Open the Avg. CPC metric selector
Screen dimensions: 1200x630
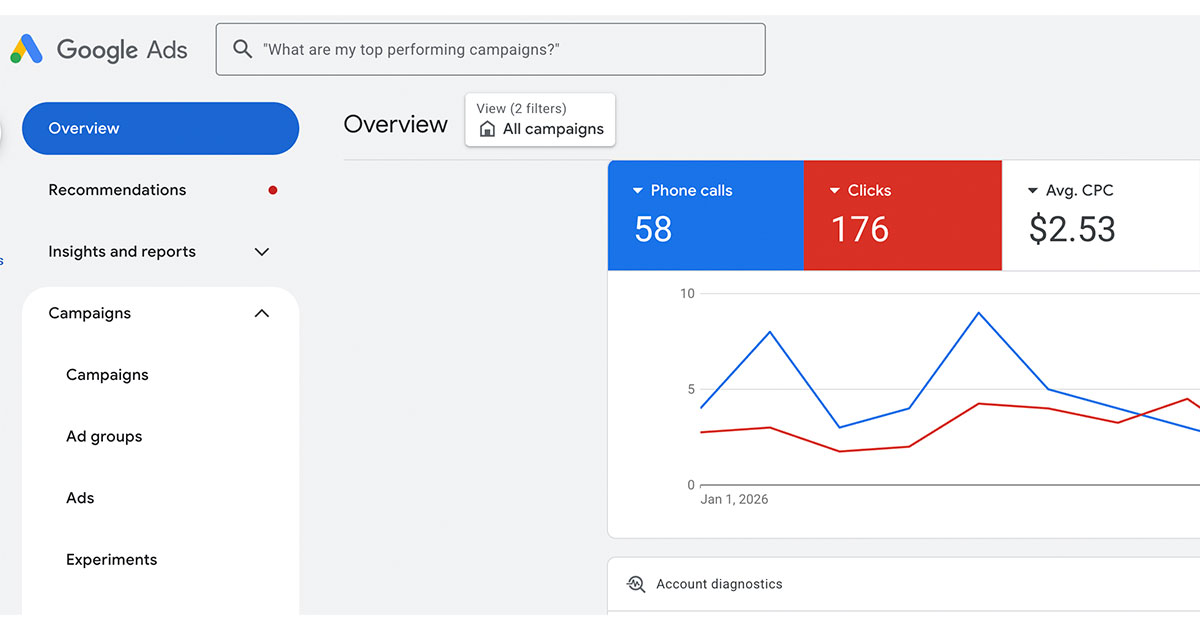point(1034,190)
